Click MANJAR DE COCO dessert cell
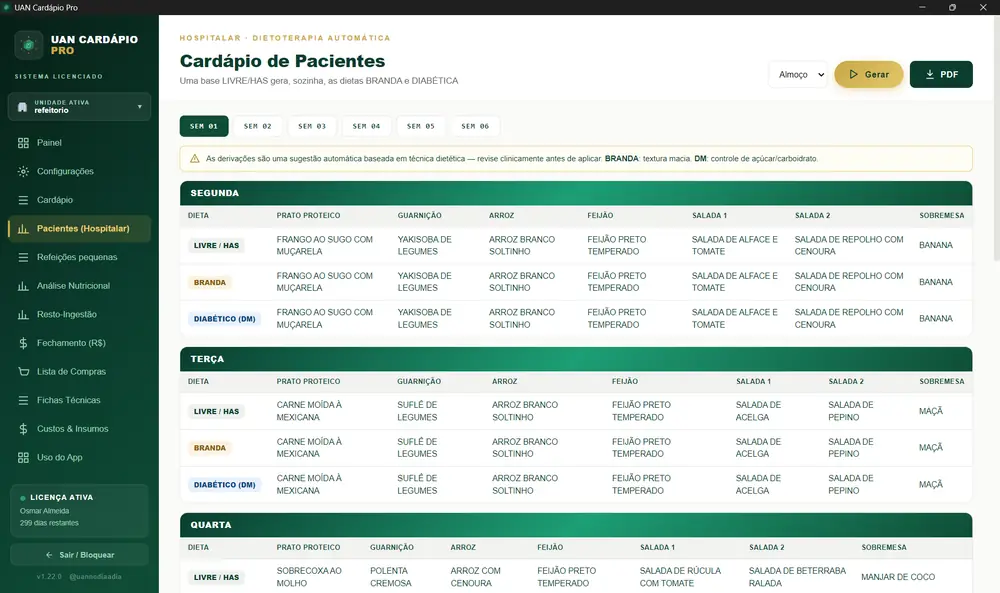Screen dimensions: 1000x593 pos(898,577)
